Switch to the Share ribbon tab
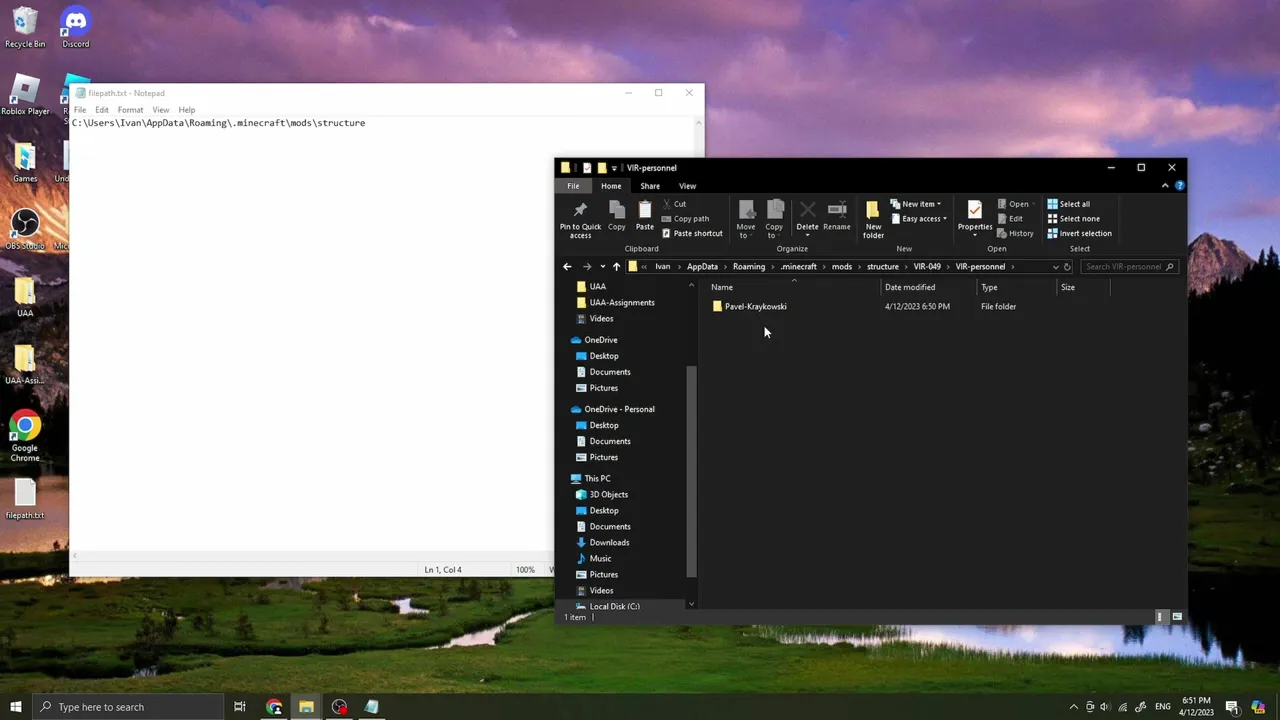This screenshot has height=720, width=1280. click(x=650, y=186)
